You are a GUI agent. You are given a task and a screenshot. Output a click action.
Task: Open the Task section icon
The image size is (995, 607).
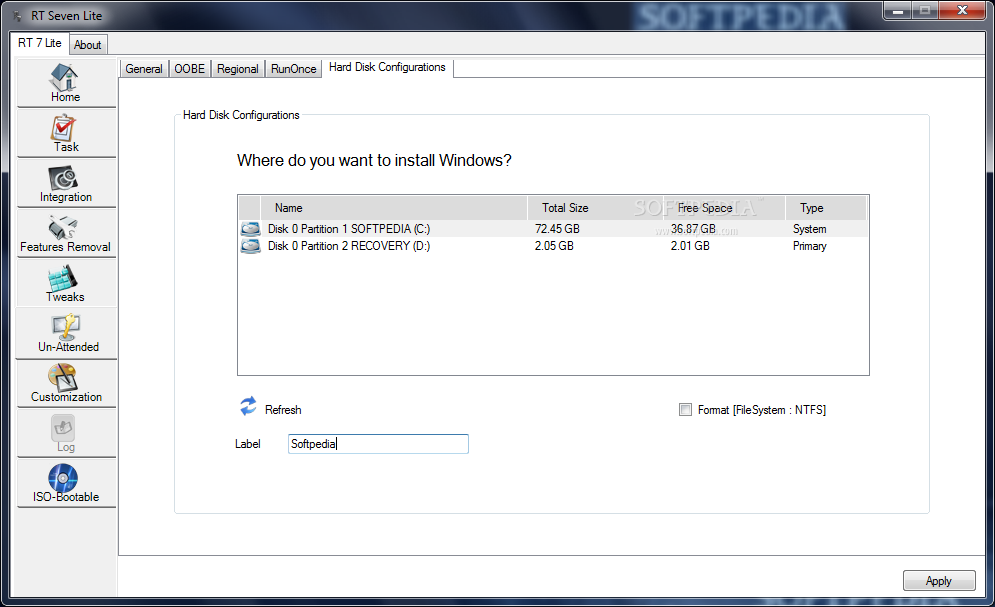click(63, 127)
